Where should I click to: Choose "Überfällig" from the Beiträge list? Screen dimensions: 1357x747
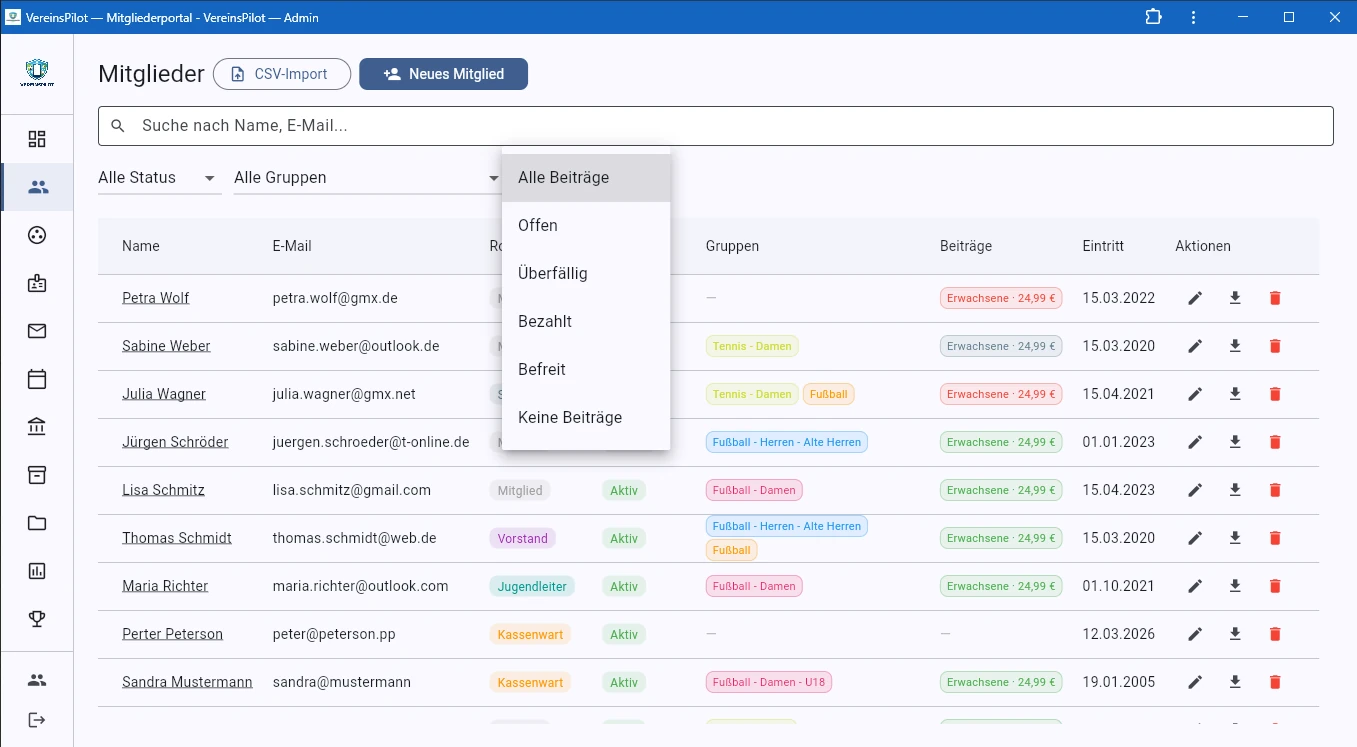point(553,273)
